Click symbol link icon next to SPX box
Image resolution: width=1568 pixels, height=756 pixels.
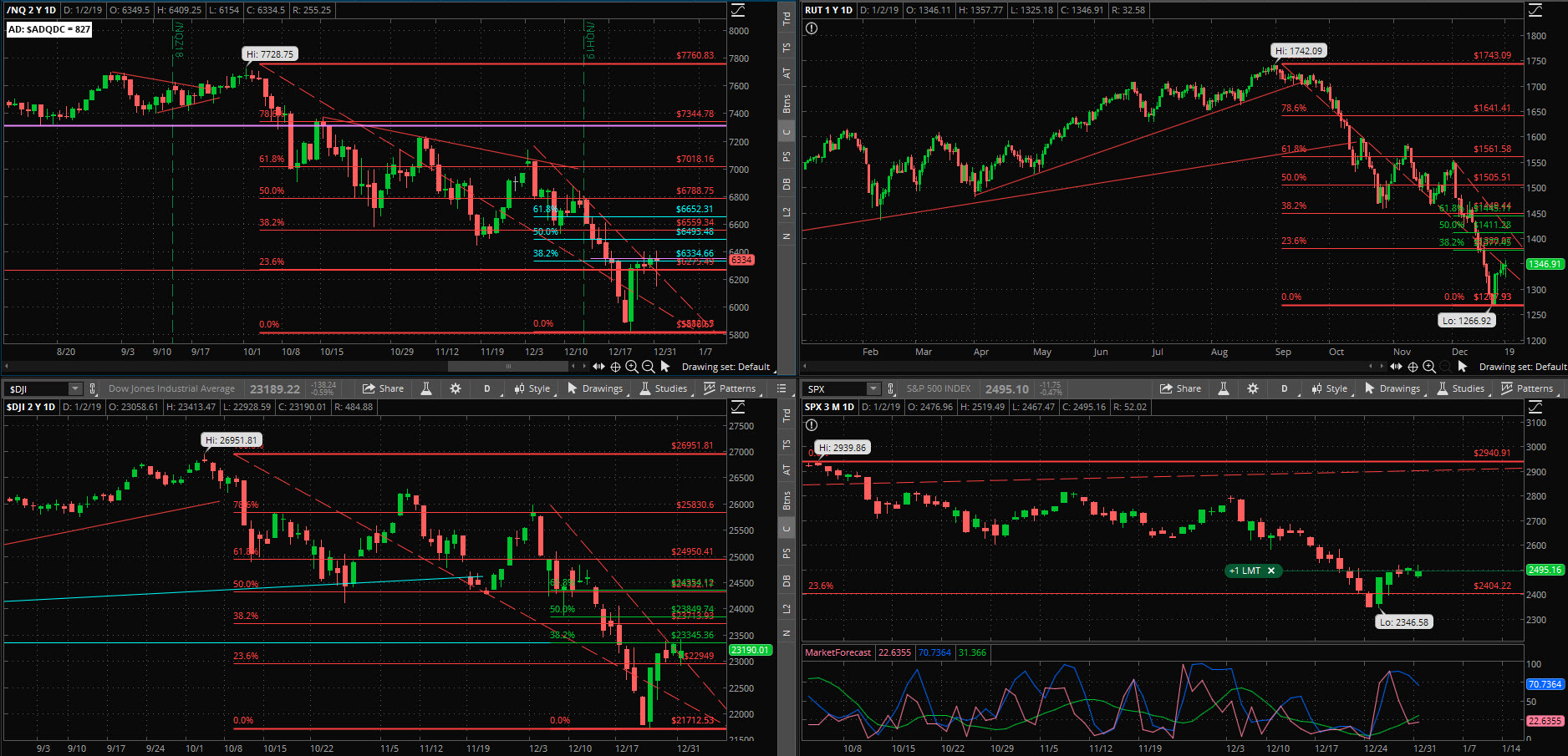pos(891,389)
